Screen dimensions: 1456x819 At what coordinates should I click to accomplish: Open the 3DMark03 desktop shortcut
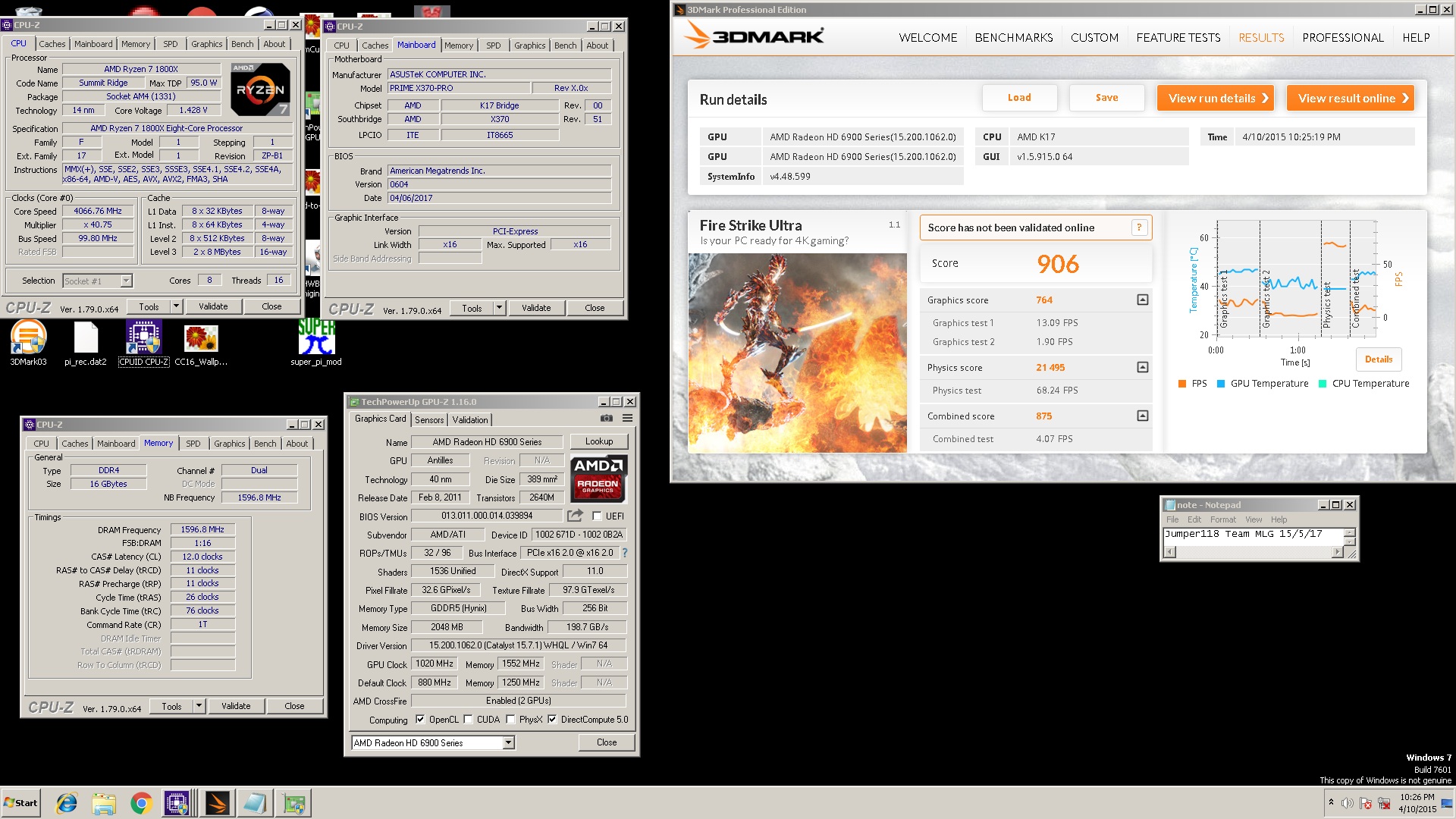click(x=28, y=343)
